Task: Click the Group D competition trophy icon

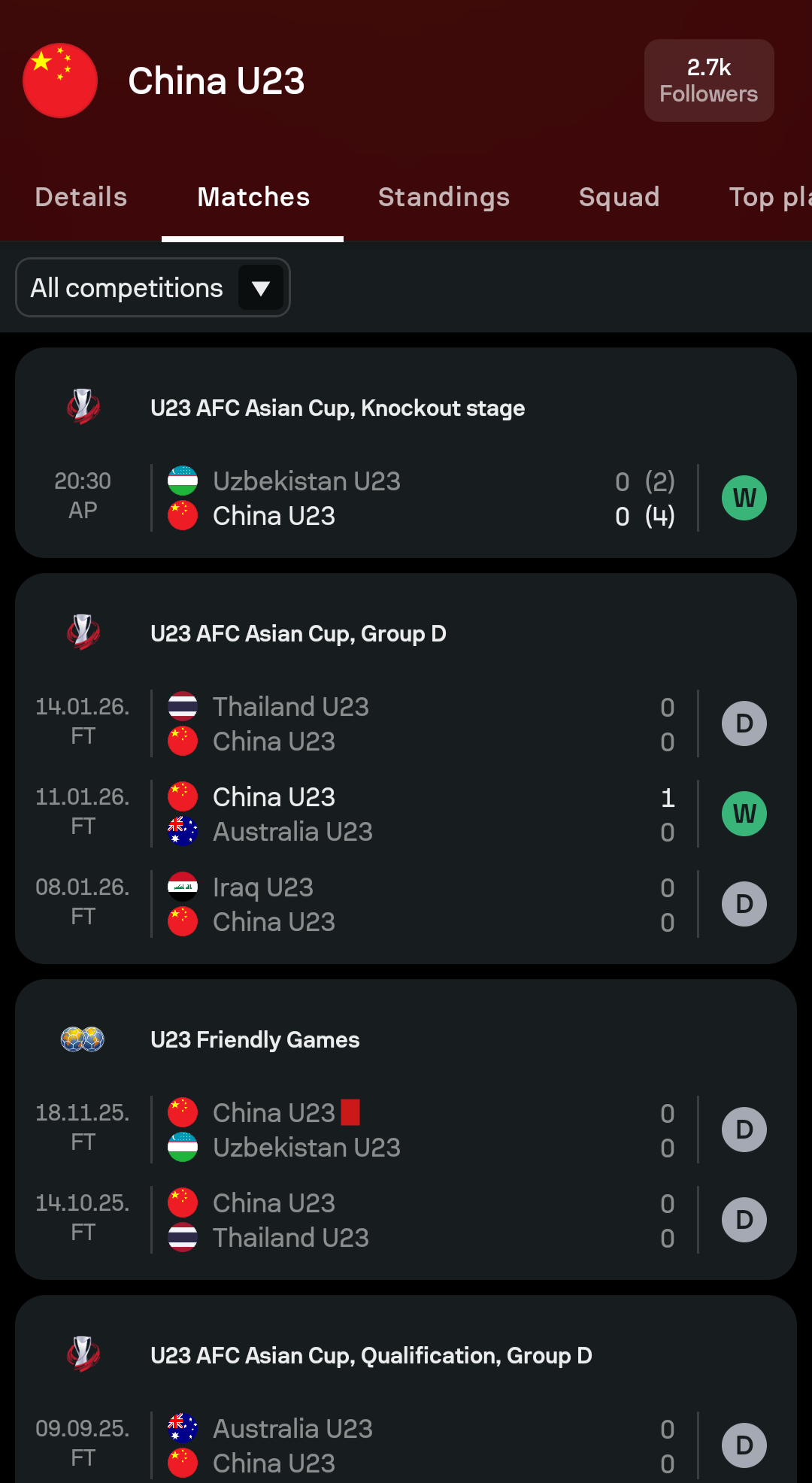Action: click(x=83, y=632)
